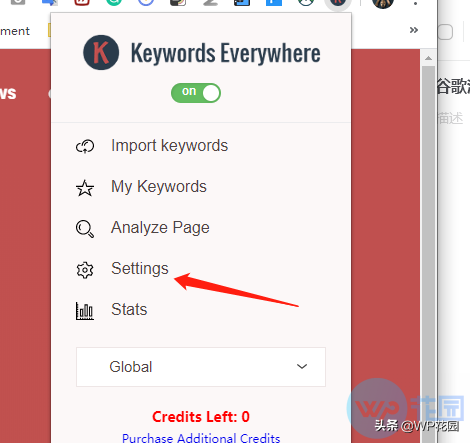Click the Keywords Everywhere title text
Viewport: 470px width, 443px height.
point(226,53)
